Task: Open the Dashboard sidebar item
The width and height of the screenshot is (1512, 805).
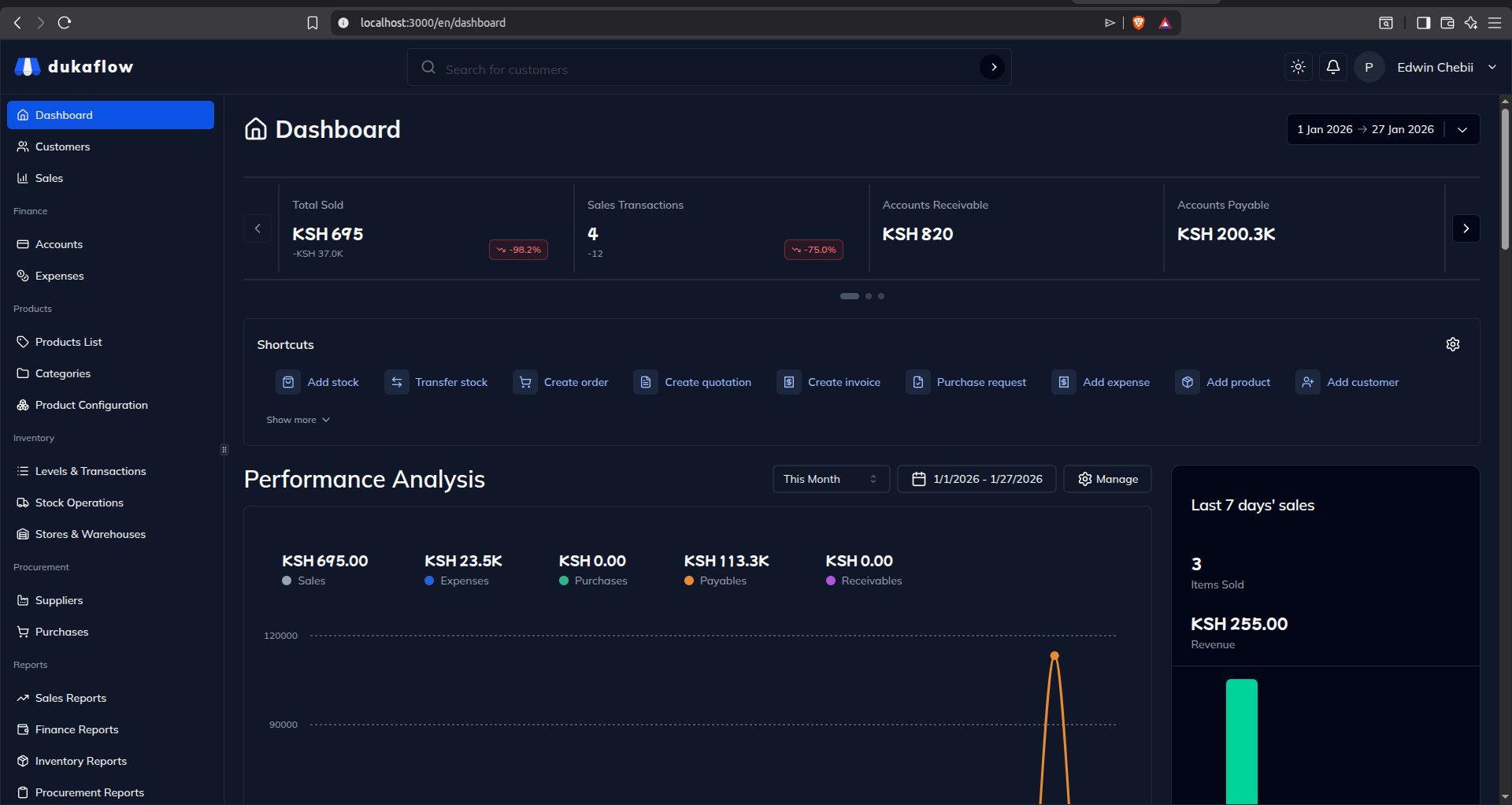Action: (111, 115)
